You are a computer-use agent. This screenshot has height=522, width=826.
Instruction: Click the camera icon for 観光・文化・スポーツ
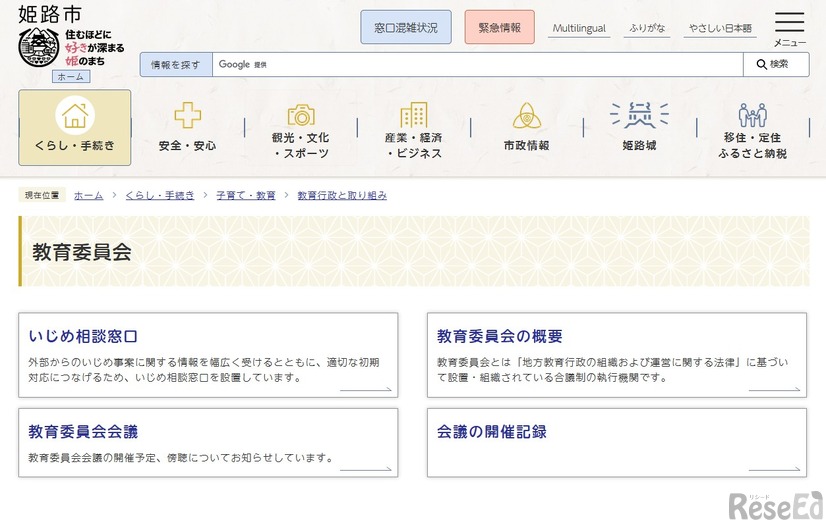point(301,115)
